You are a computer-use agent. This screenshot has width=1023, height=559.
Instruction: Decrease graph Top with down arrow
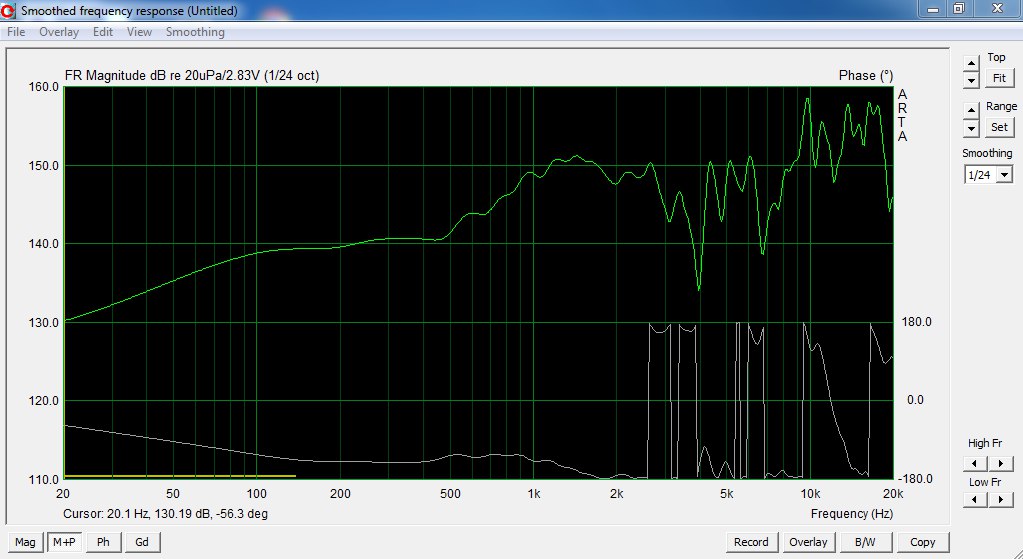pyautogui.click(x=971, y=80)
